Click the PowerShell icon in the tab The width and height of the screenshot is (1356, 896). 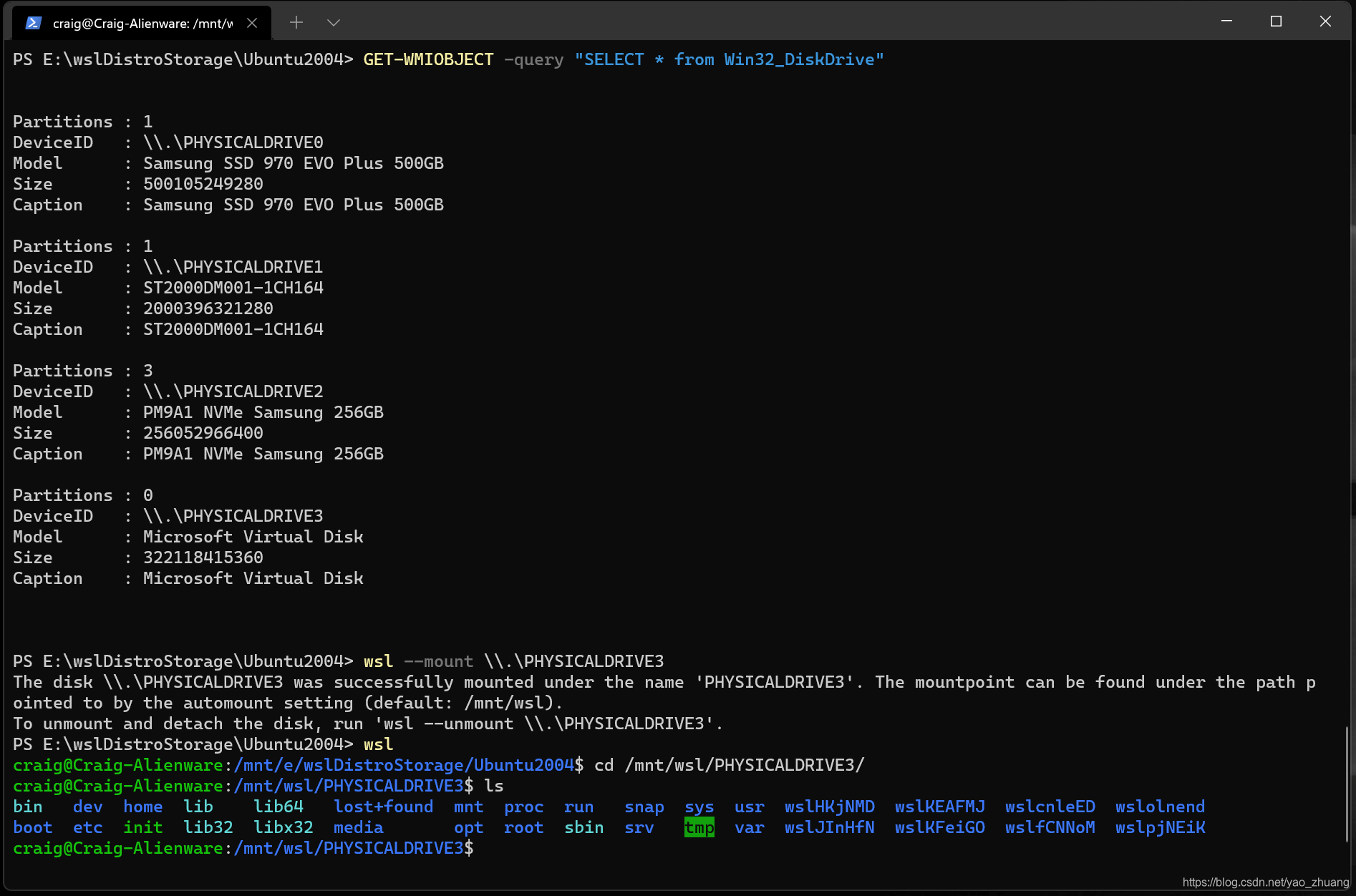click(33, 23)
